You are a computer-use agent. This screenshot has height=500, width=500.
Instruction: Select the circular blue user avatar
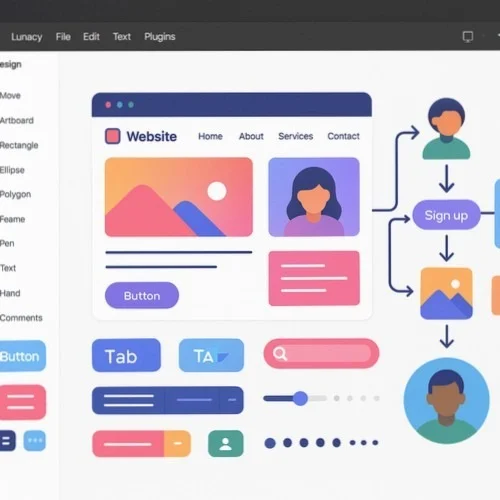click(x=447, y=401)
